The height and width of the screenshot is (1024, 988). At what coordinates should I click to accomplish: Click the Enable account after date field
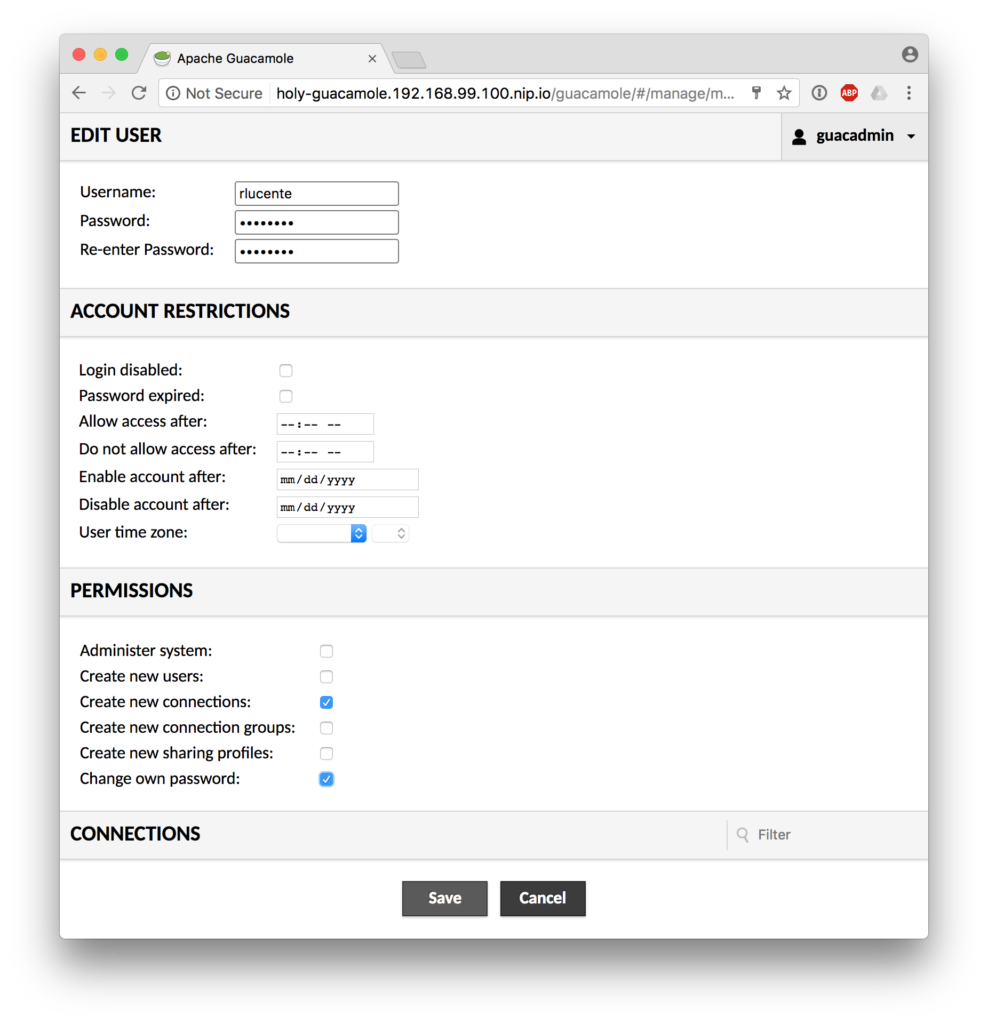(x=347, y=479)
